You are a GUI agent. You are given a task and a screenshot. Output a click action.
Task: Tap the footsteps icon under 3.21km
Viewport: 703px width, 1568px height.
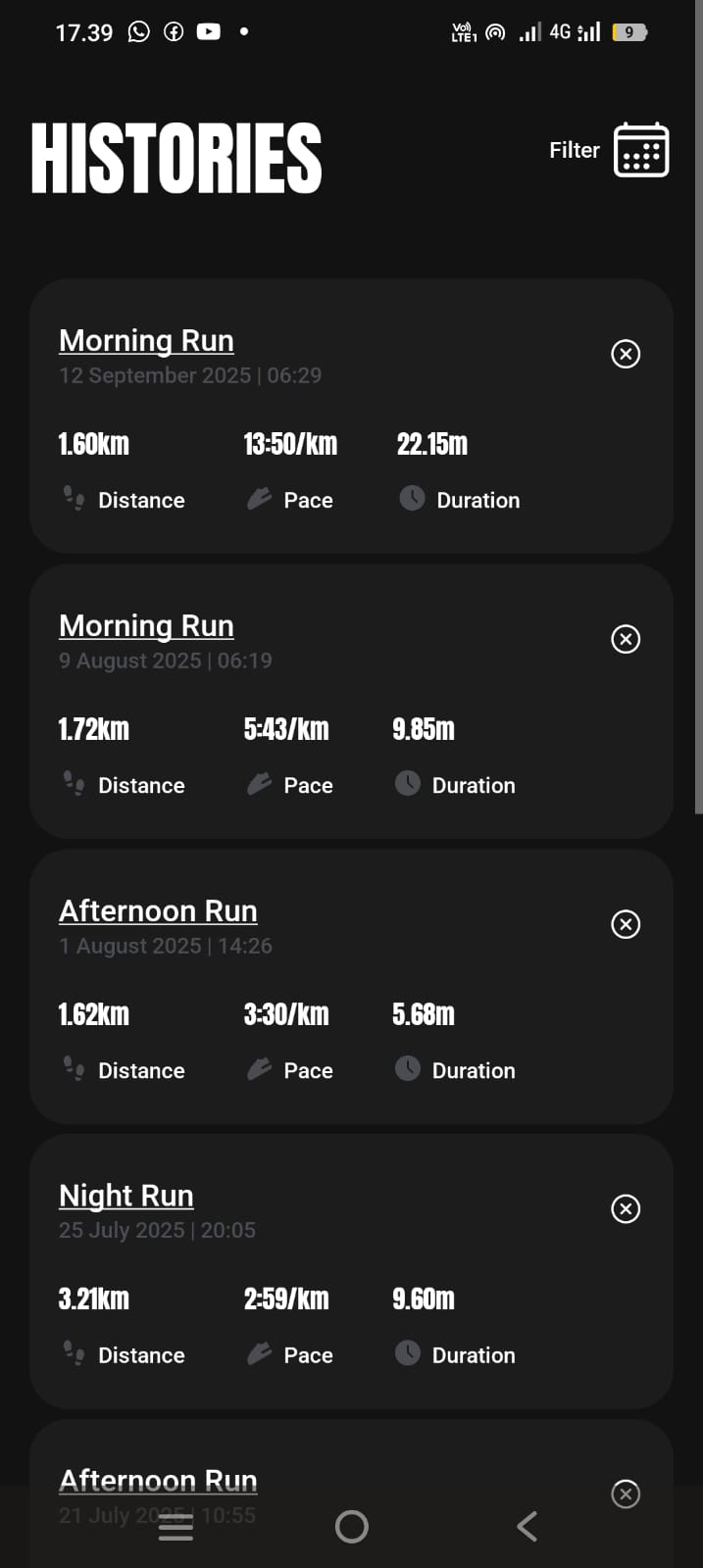click(x=74, y=1353)
